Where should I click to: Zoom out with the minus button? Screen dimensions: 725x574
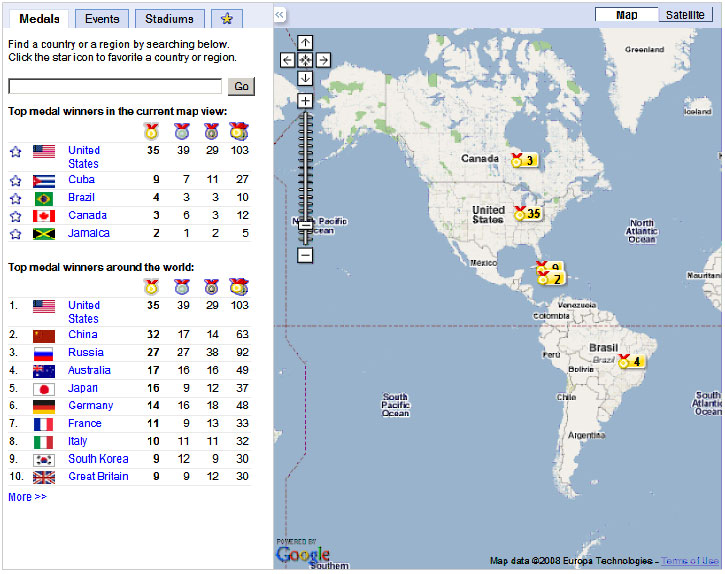pyautogui.click(x=305, y=255)
